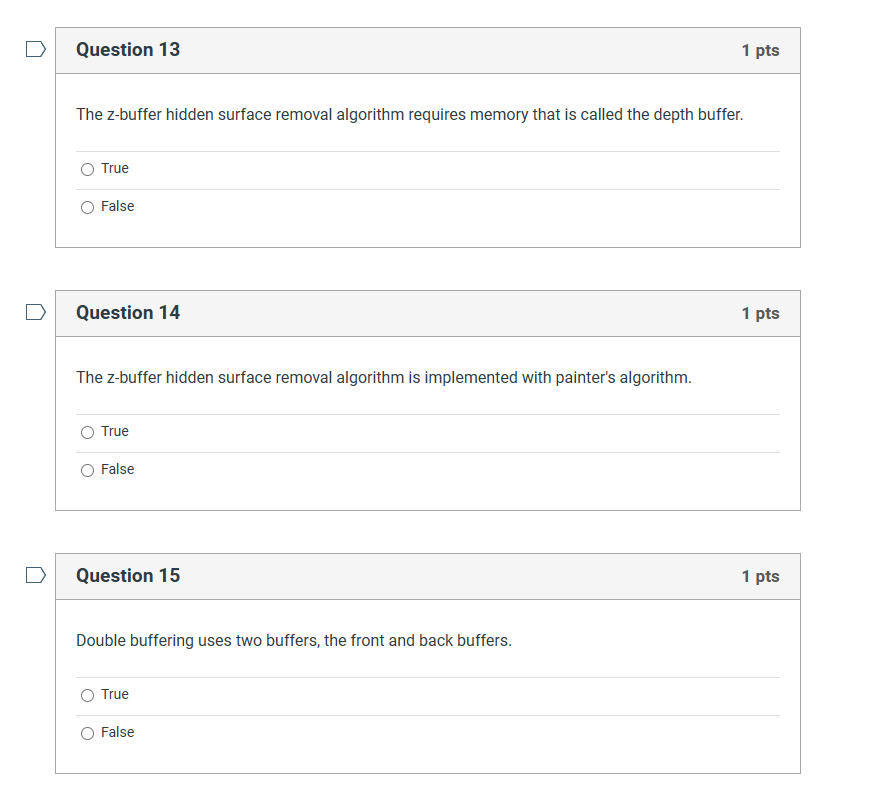
Task: Click the Question 14 header
Action: click(x=128, y=312)
